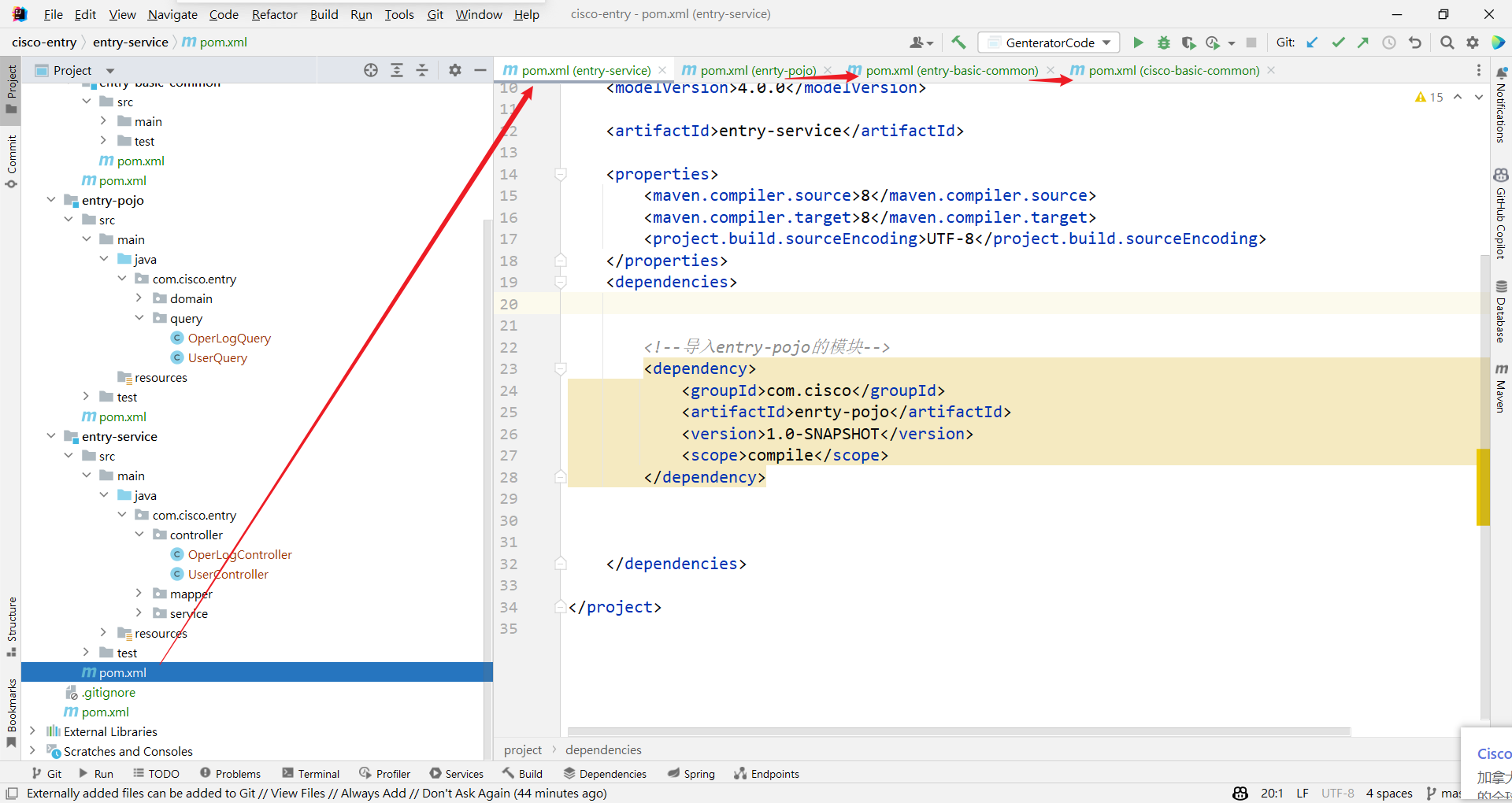
Task: Toggle the Project tool window stripe button
Action: (x=11, y=90)
